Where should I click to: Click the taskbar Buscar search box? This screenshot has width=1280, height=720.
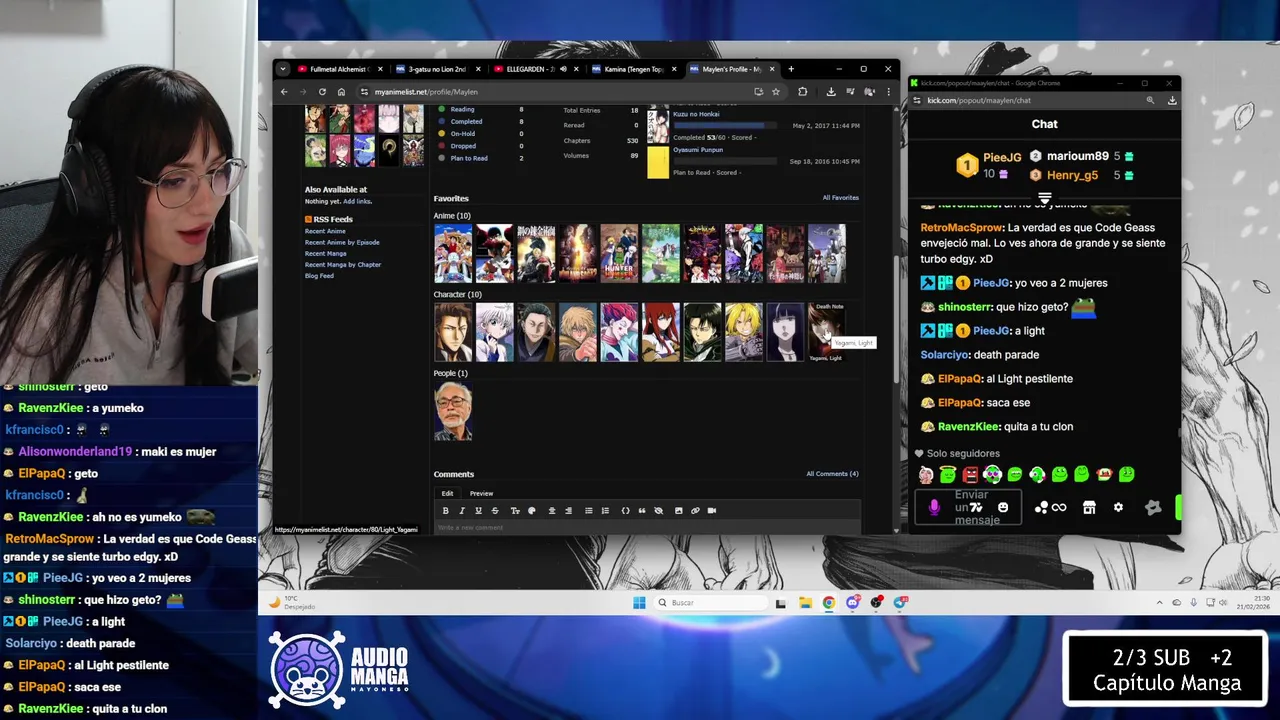point(711,602)
